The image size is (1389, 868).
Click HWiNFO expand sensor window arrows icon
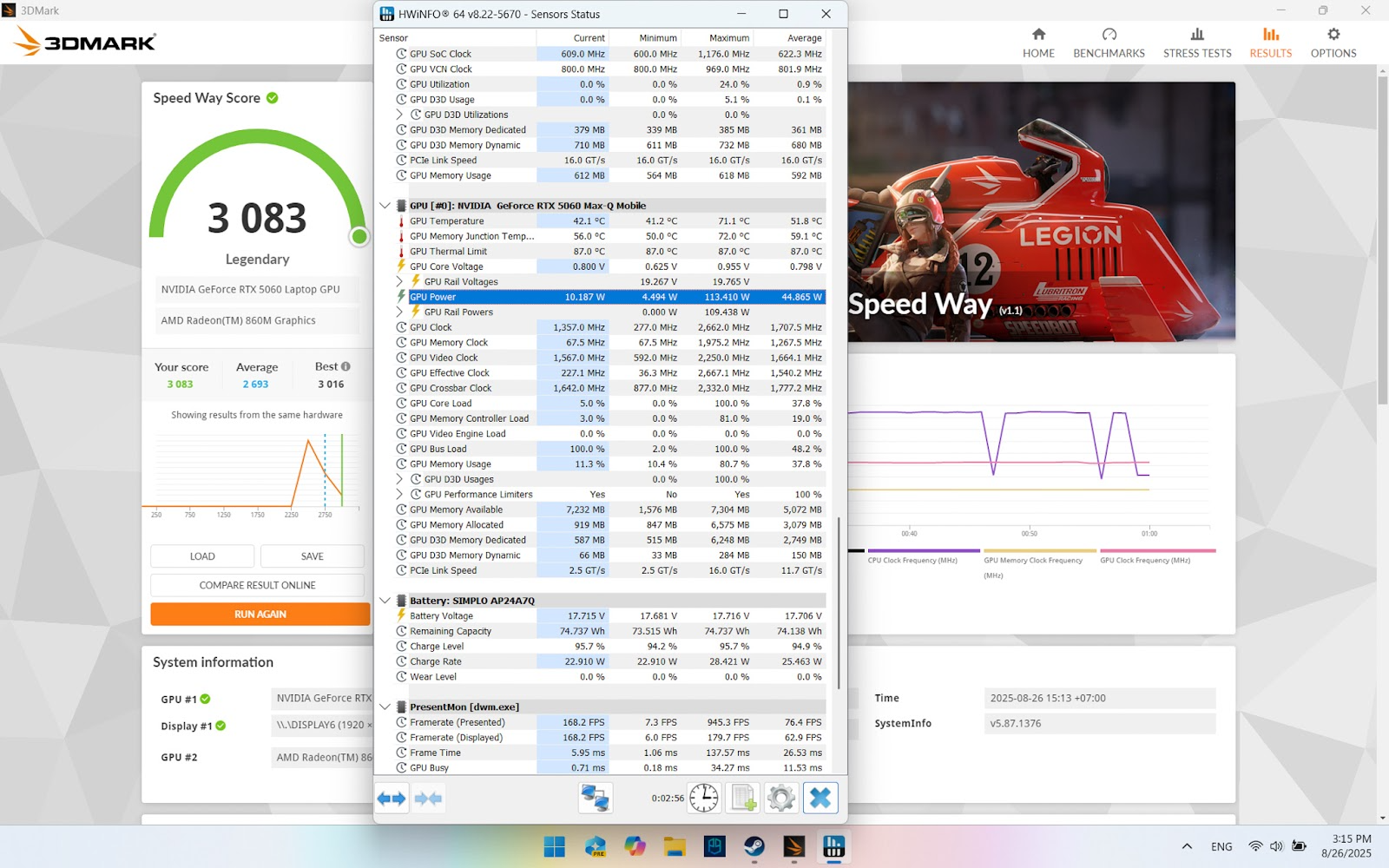[x=392, y=798]
